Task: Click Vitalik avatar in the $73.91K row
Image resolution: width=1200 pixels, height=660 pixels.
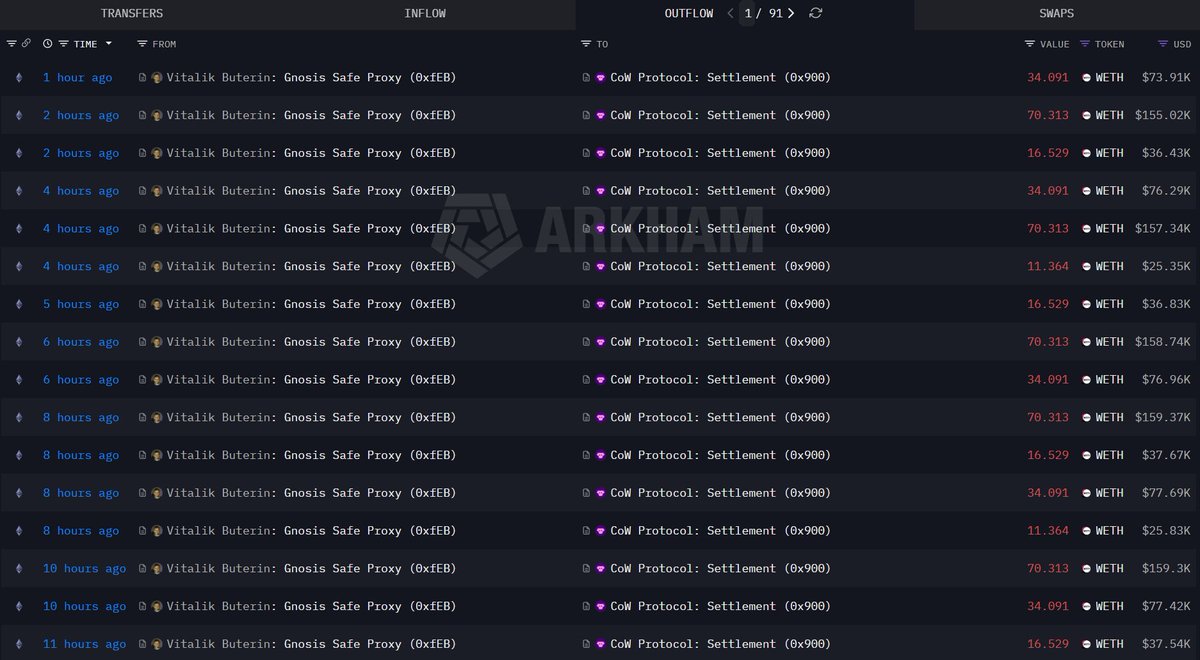Action: 157,77
